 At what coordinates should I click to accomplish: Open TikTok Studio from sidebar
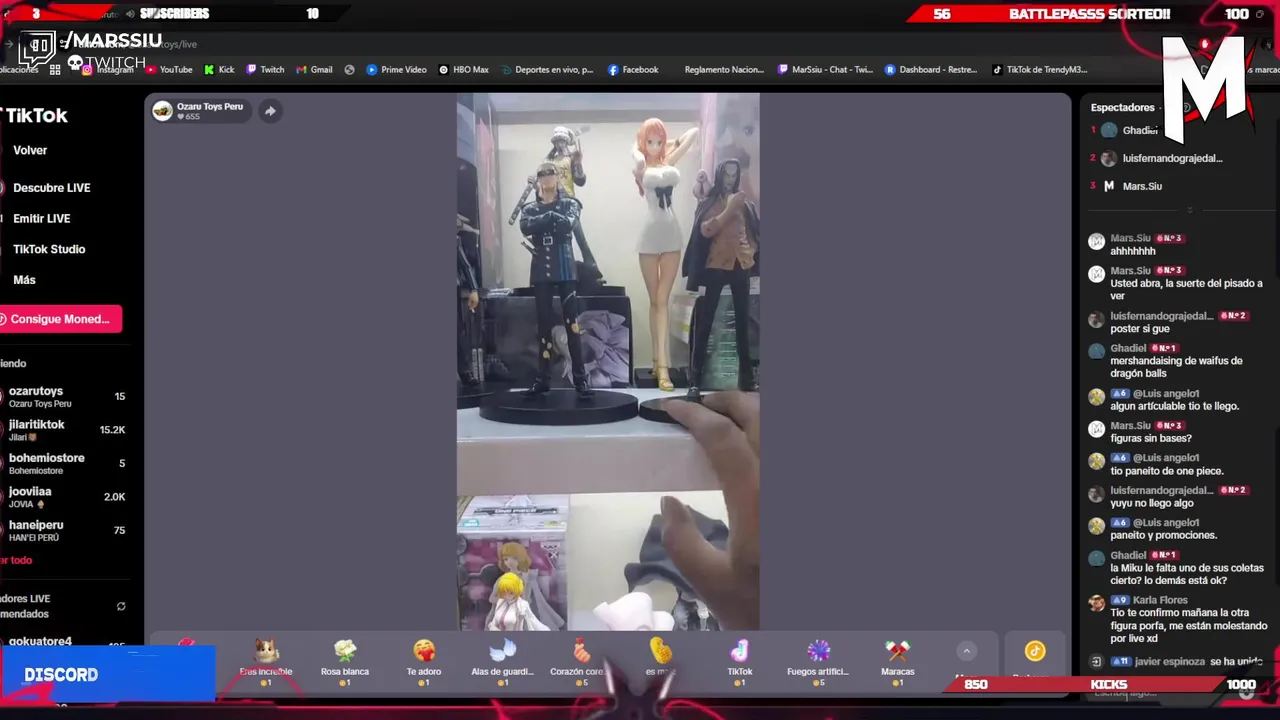coord(49,250)
